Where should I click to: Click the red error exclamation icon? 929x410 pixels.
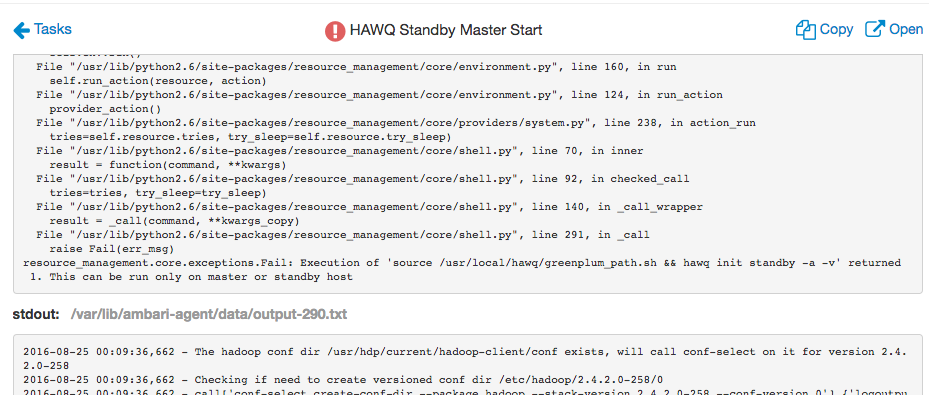coord(335,30)
